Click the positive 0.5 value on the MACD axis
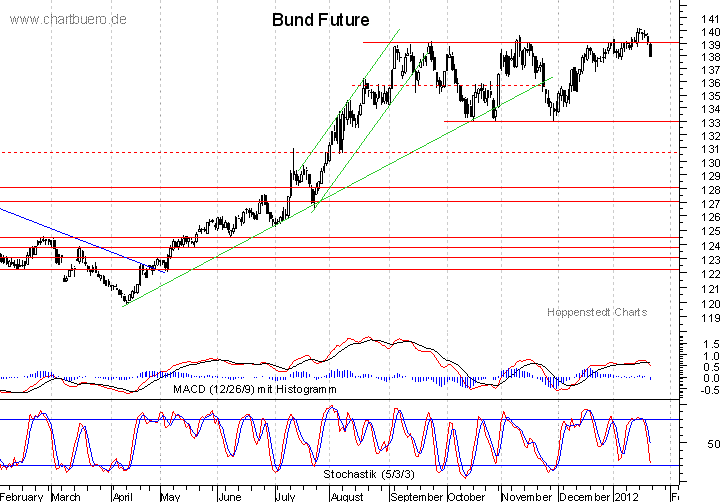 712,367
